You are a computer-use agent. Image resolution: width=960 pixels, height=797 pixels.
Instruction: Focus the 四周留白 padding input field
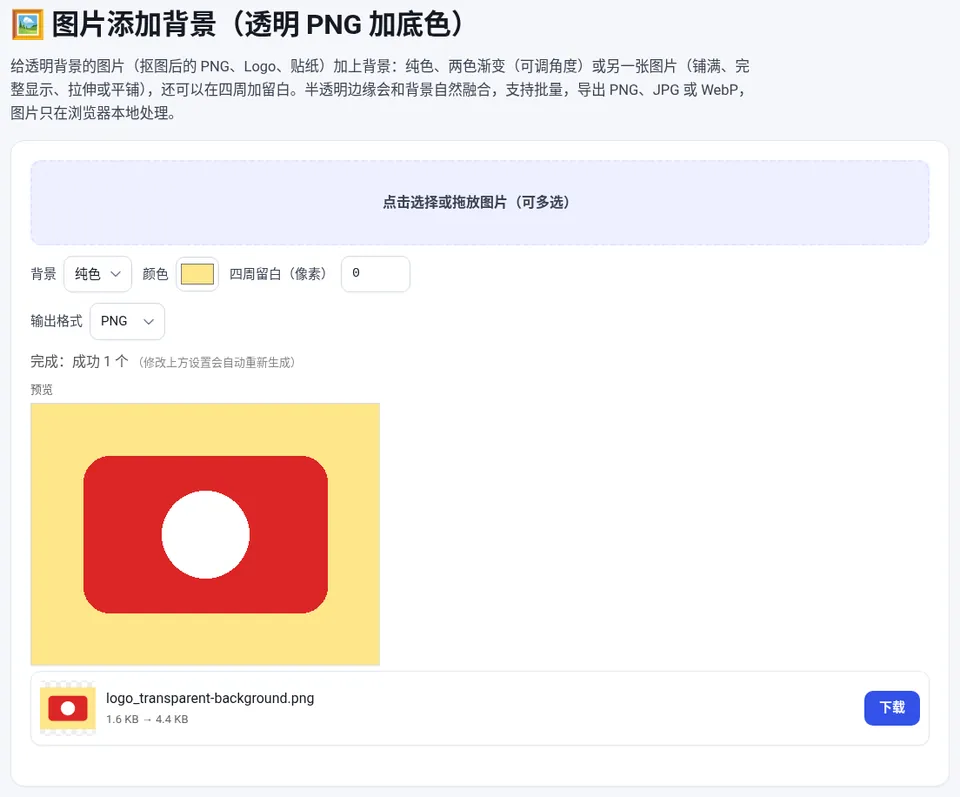(375, 274)
